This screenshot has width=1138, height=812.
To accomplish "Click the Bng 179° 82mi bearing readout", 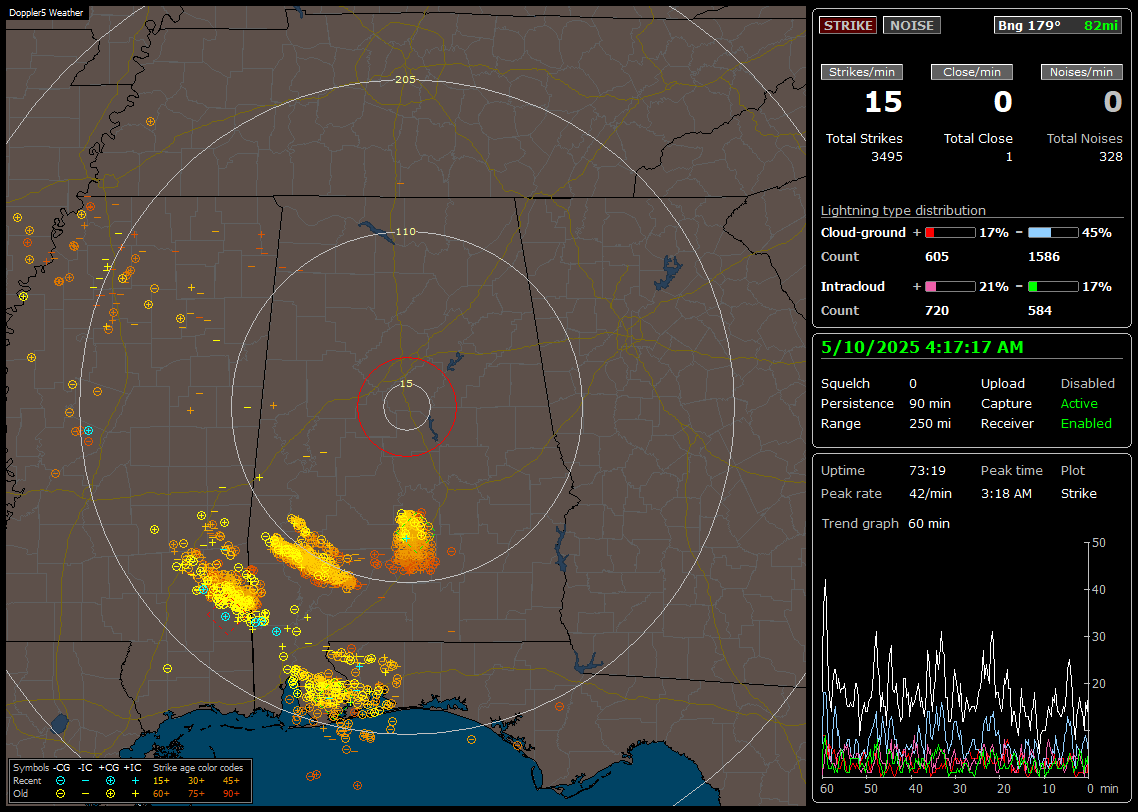I will [x=1058, y=25].
